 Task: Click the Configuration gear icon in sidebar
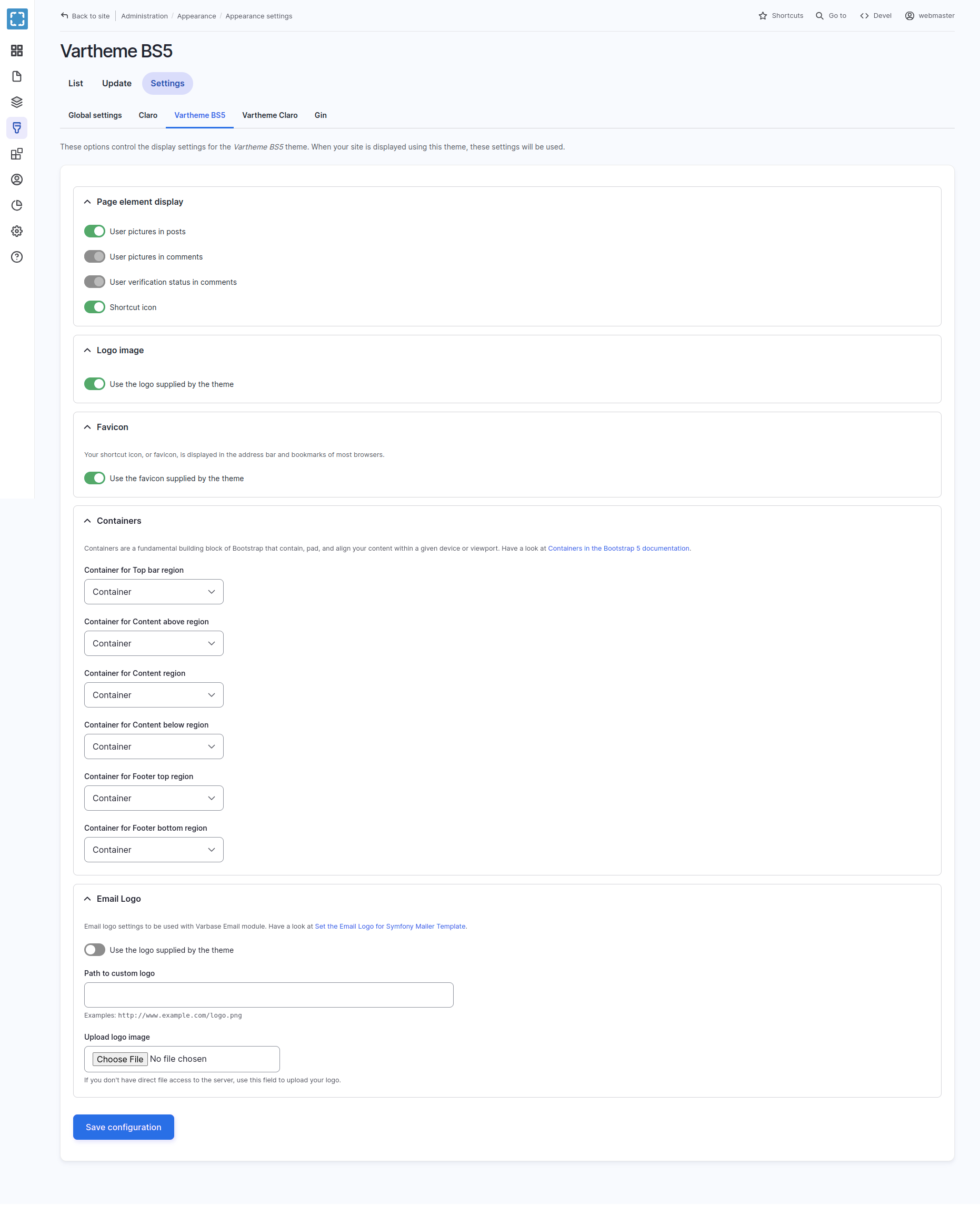click(x=17, y=231)
